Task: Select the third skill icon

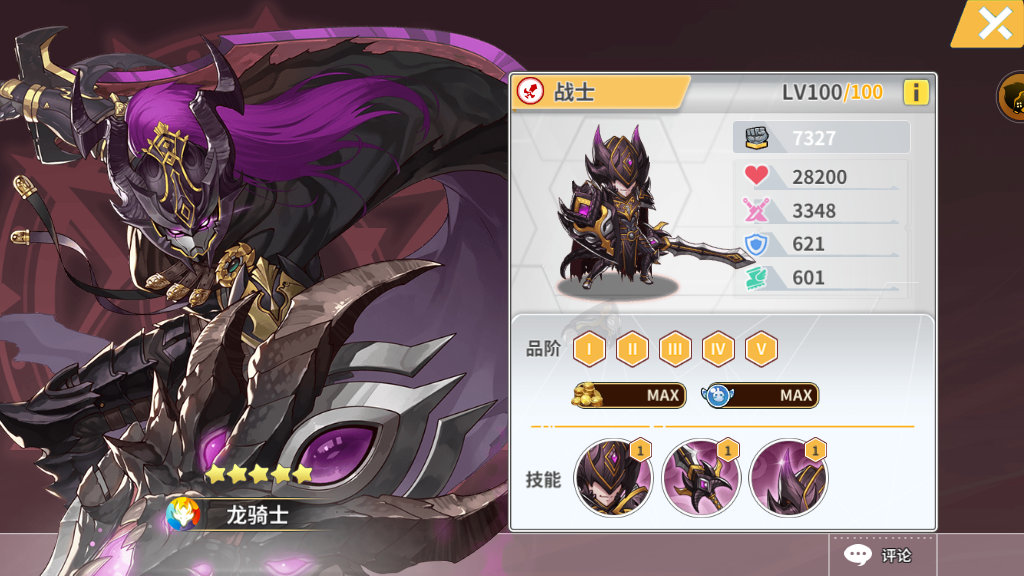Action: (788, 477)
